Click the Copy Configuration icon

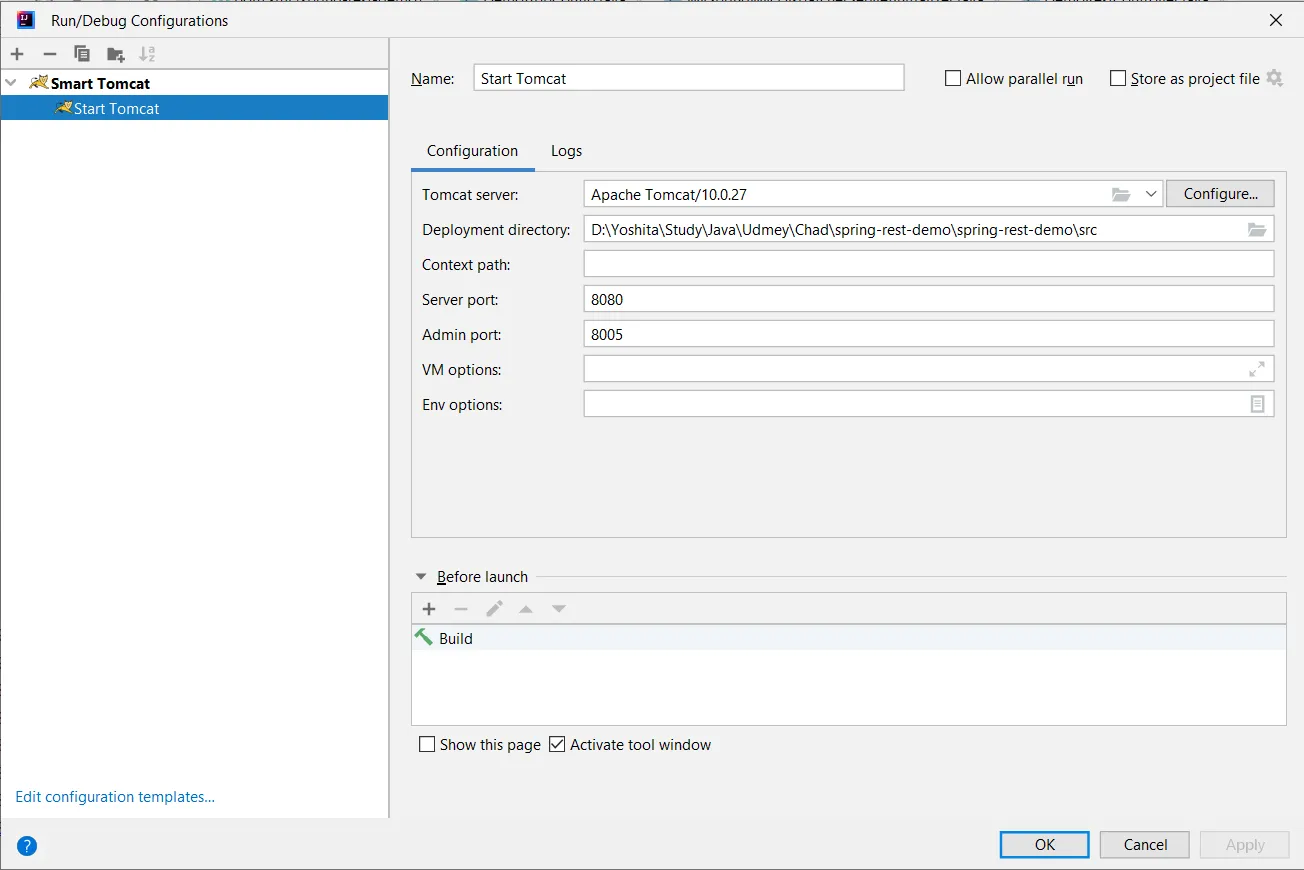pos(82,54)
